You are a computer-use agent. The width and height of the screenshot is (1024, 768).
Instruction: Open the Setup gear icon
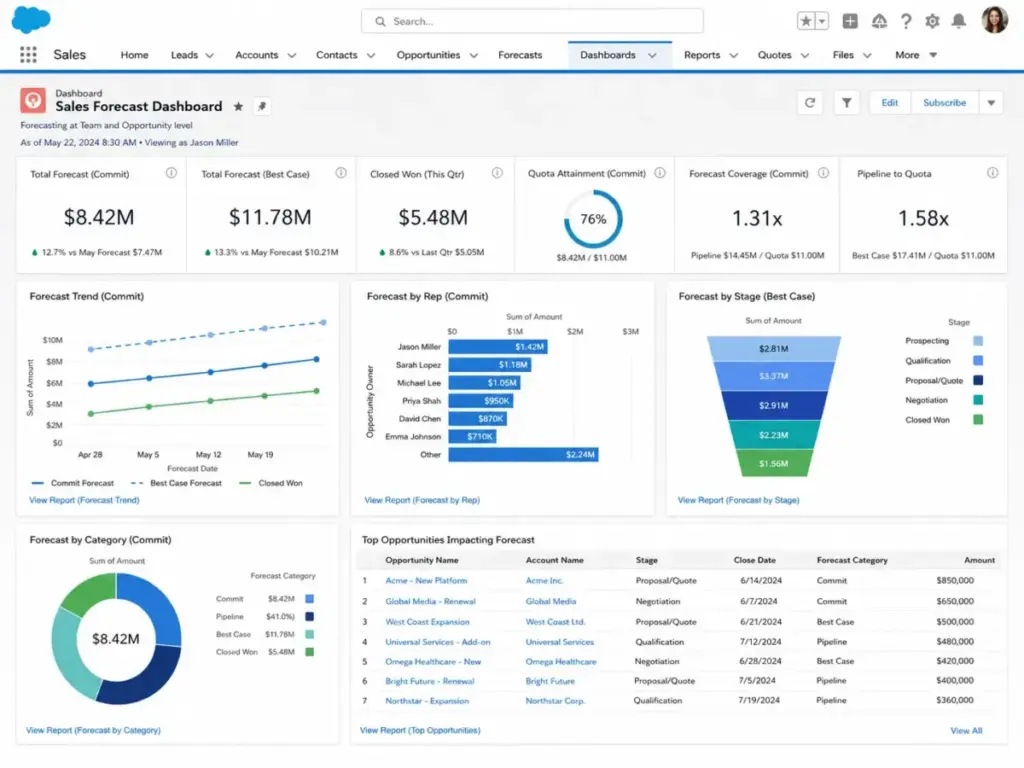[x=932, y=22]
